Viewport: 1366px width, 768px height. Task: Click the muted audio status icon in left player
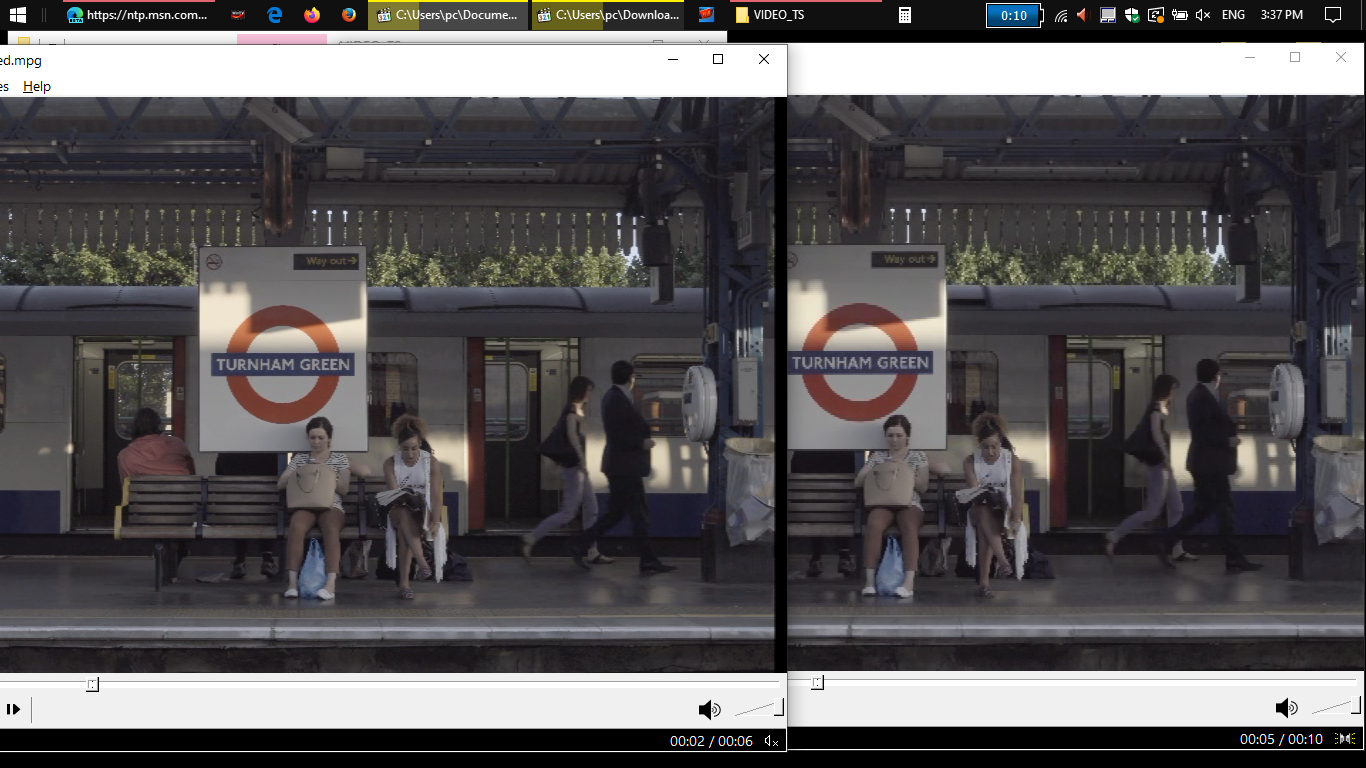pos(771,741)
